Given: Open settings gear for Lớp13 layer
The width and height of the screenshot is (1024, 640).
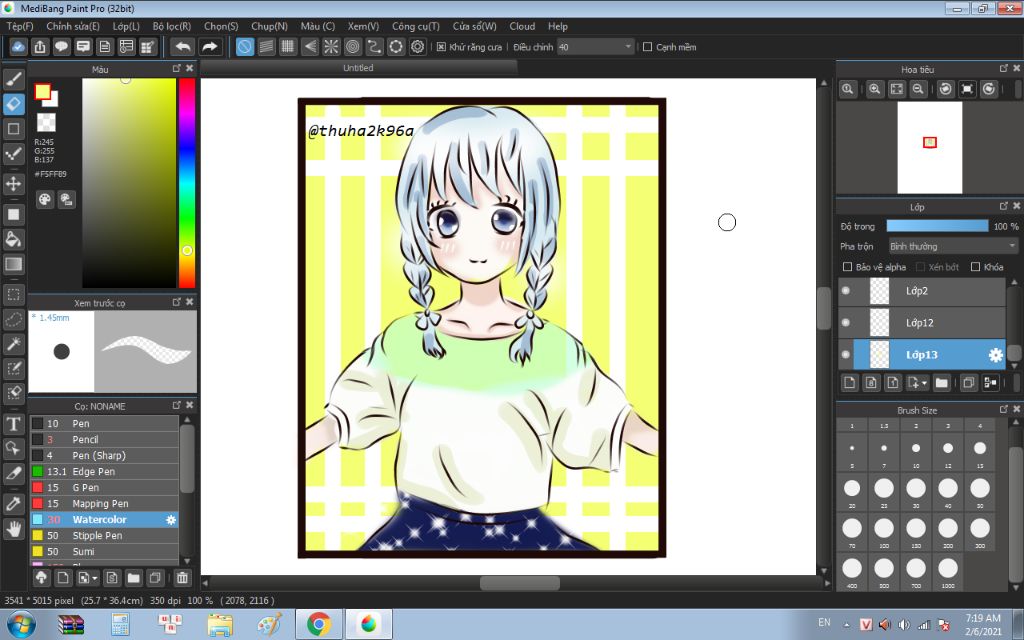Looking at the screenshot, I should point(995,355).
